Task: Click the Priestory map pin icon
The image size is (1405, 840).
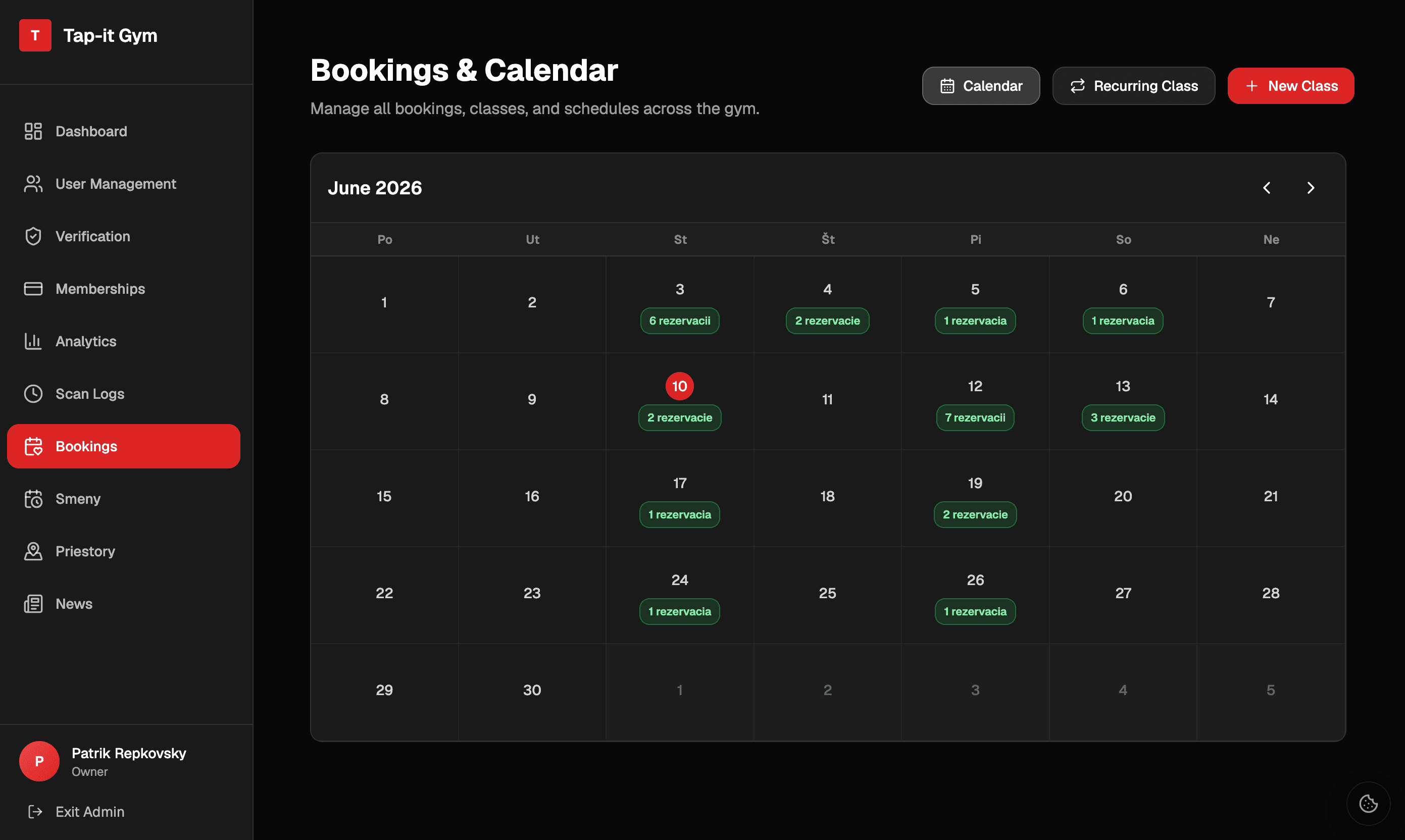Action: pos(33,551)
